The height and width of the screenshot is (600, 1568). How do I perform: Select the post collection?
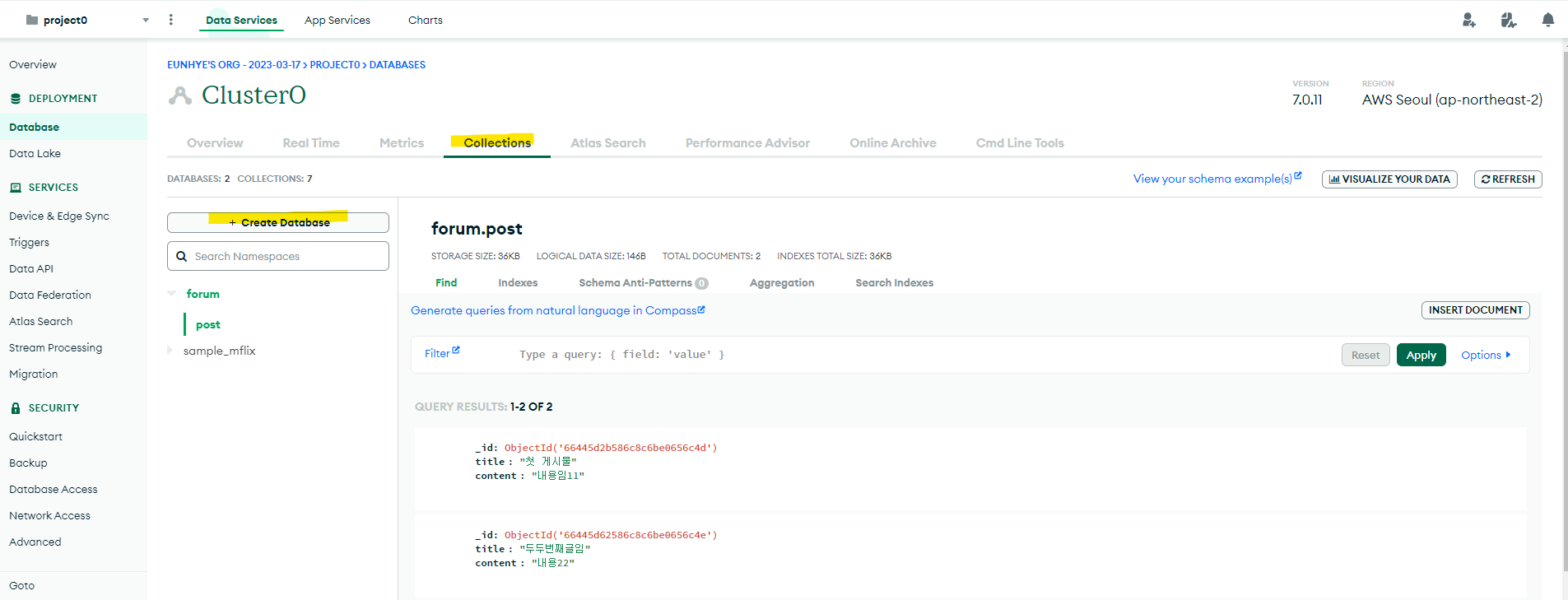[208, 324]
